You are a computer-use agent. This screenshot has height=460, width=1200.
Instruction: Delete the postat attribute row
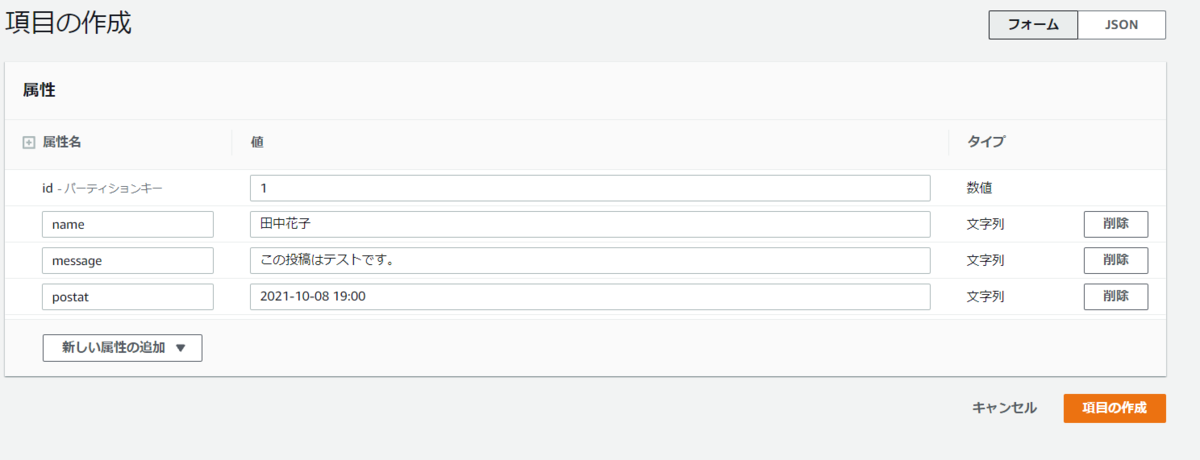coord(1115,297)
